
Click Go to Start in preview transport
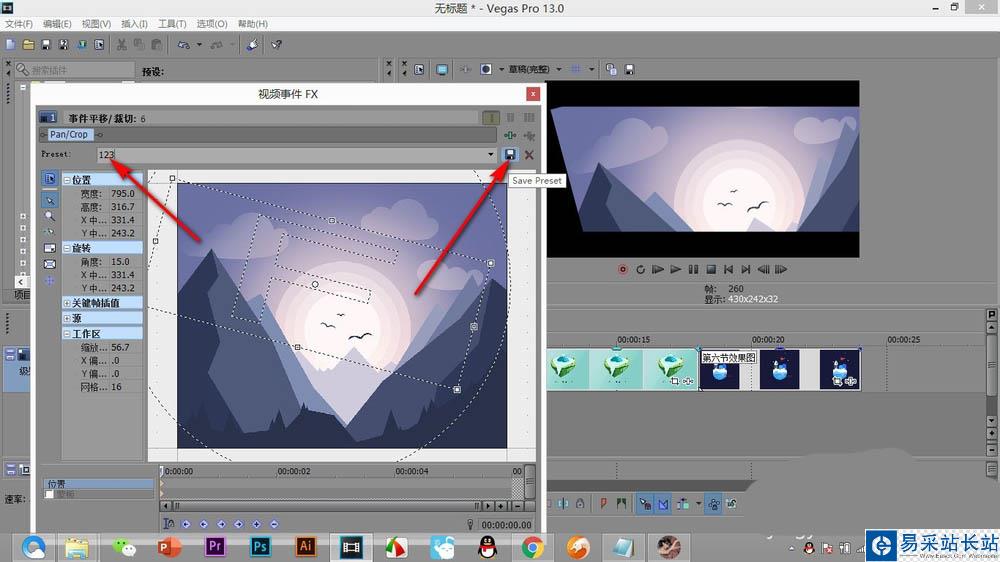point(728,269)
